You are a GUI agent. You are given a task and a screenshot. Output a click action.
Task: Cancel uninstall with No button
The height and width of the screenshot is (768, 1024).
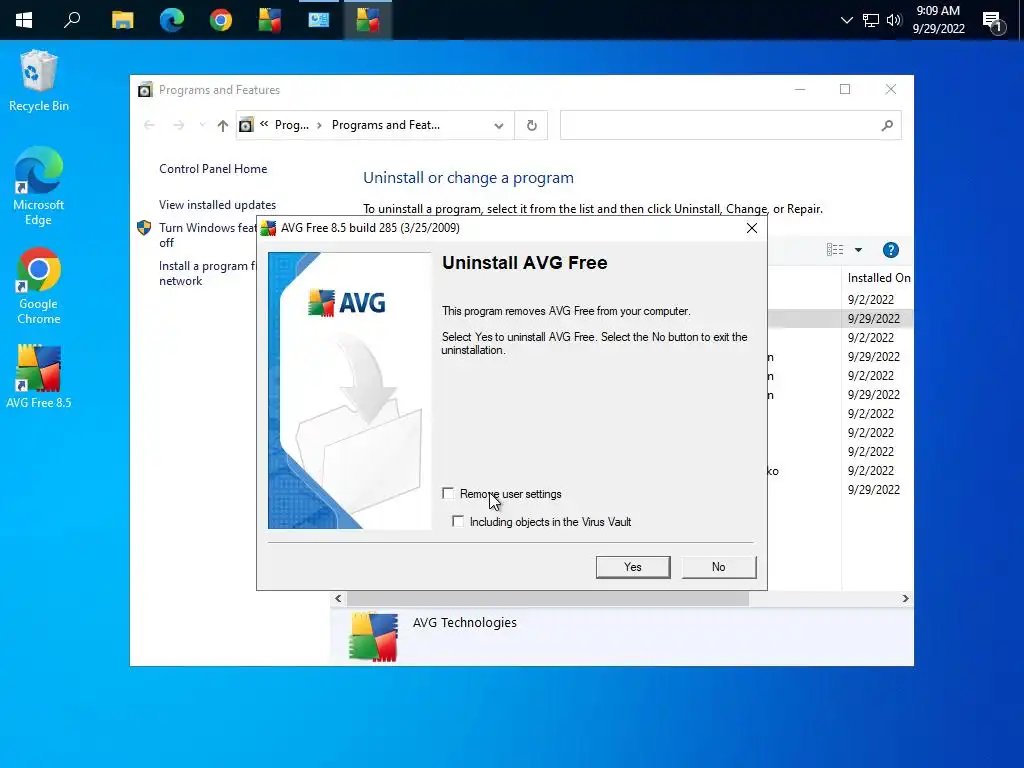pos(718,567)
